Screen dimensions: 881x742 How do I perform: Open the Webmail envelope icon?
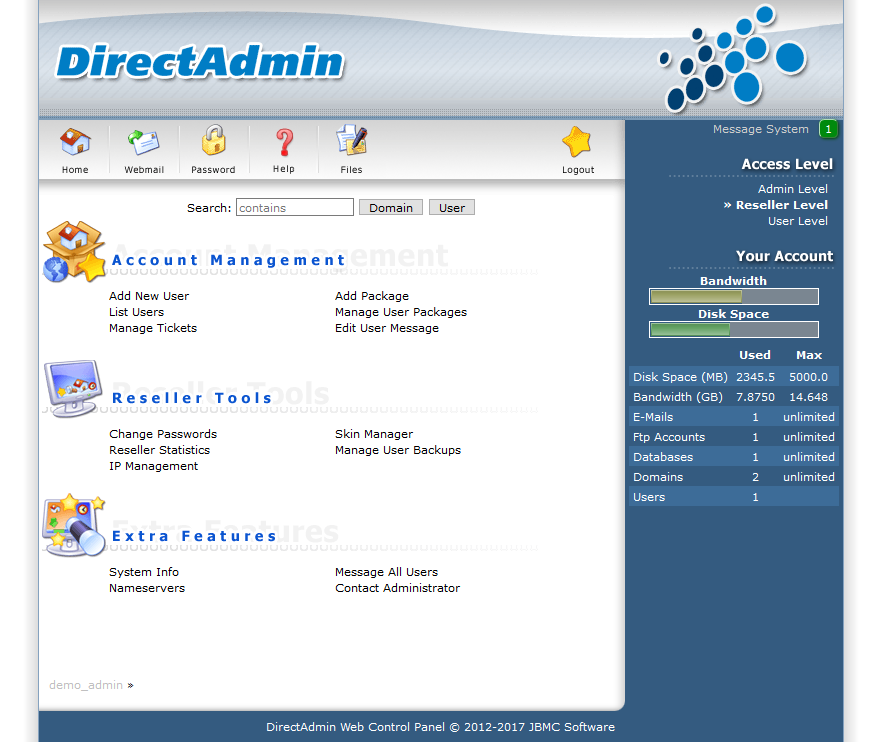tap(144, 142)
